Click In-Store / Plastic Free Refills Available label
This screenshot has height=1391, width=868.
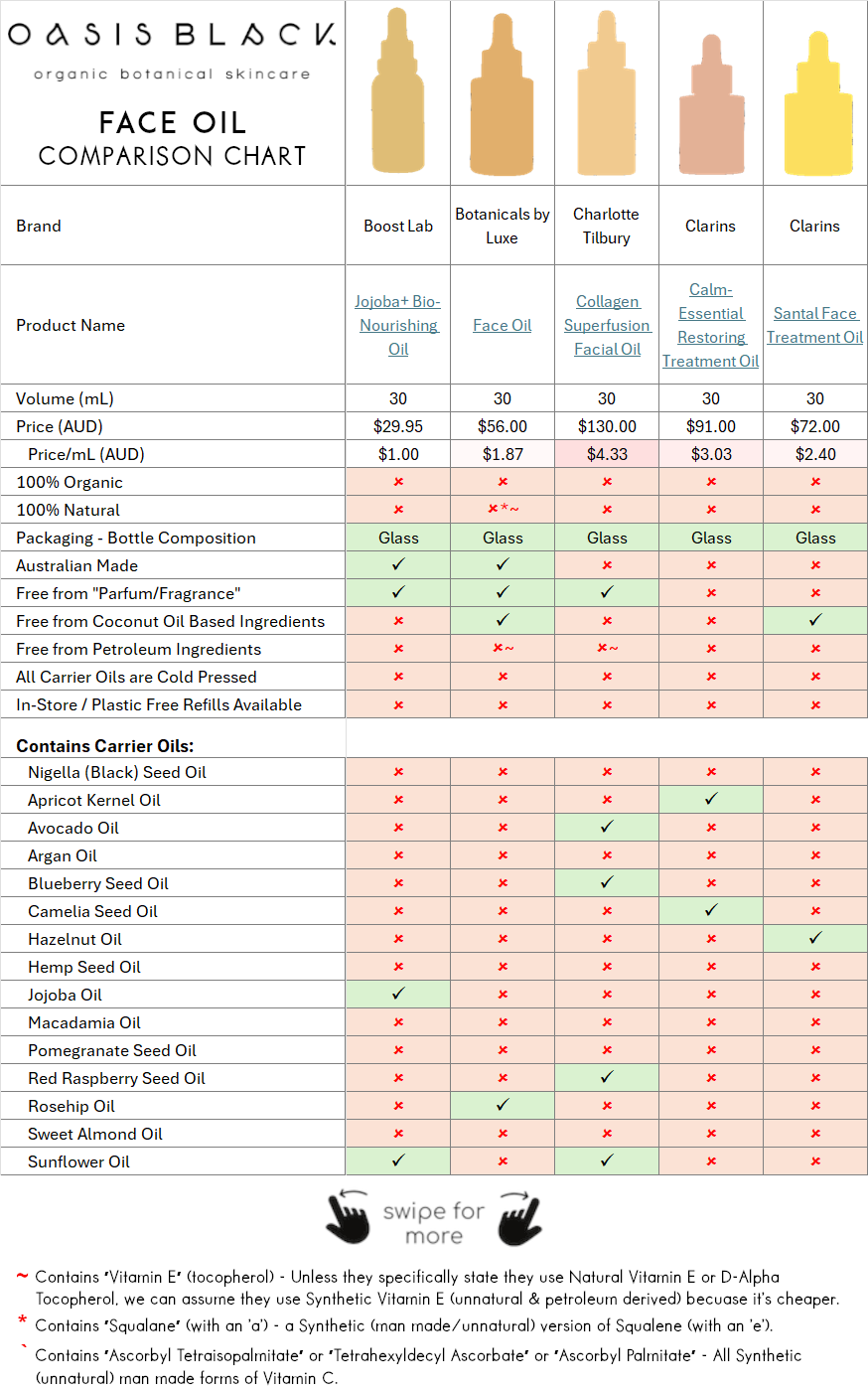159,704
